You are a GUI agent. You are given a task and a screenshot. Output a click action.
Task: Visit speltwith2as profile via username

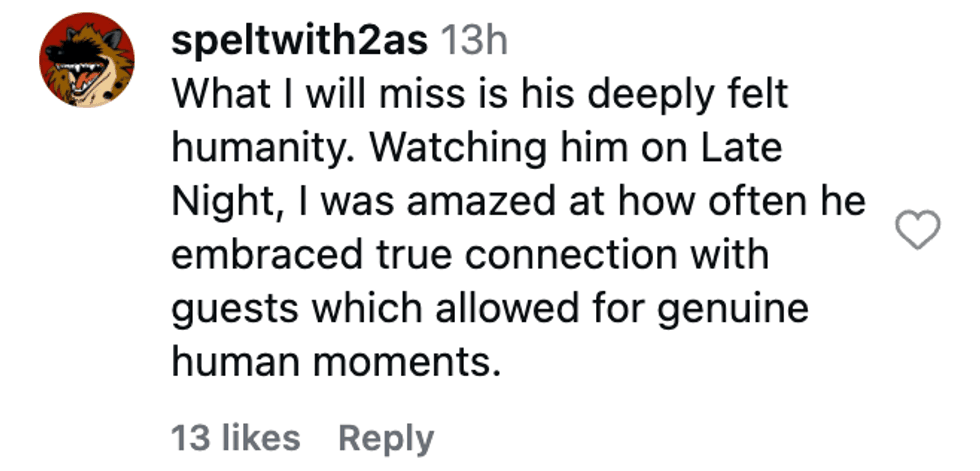click(x=300, y=41)
